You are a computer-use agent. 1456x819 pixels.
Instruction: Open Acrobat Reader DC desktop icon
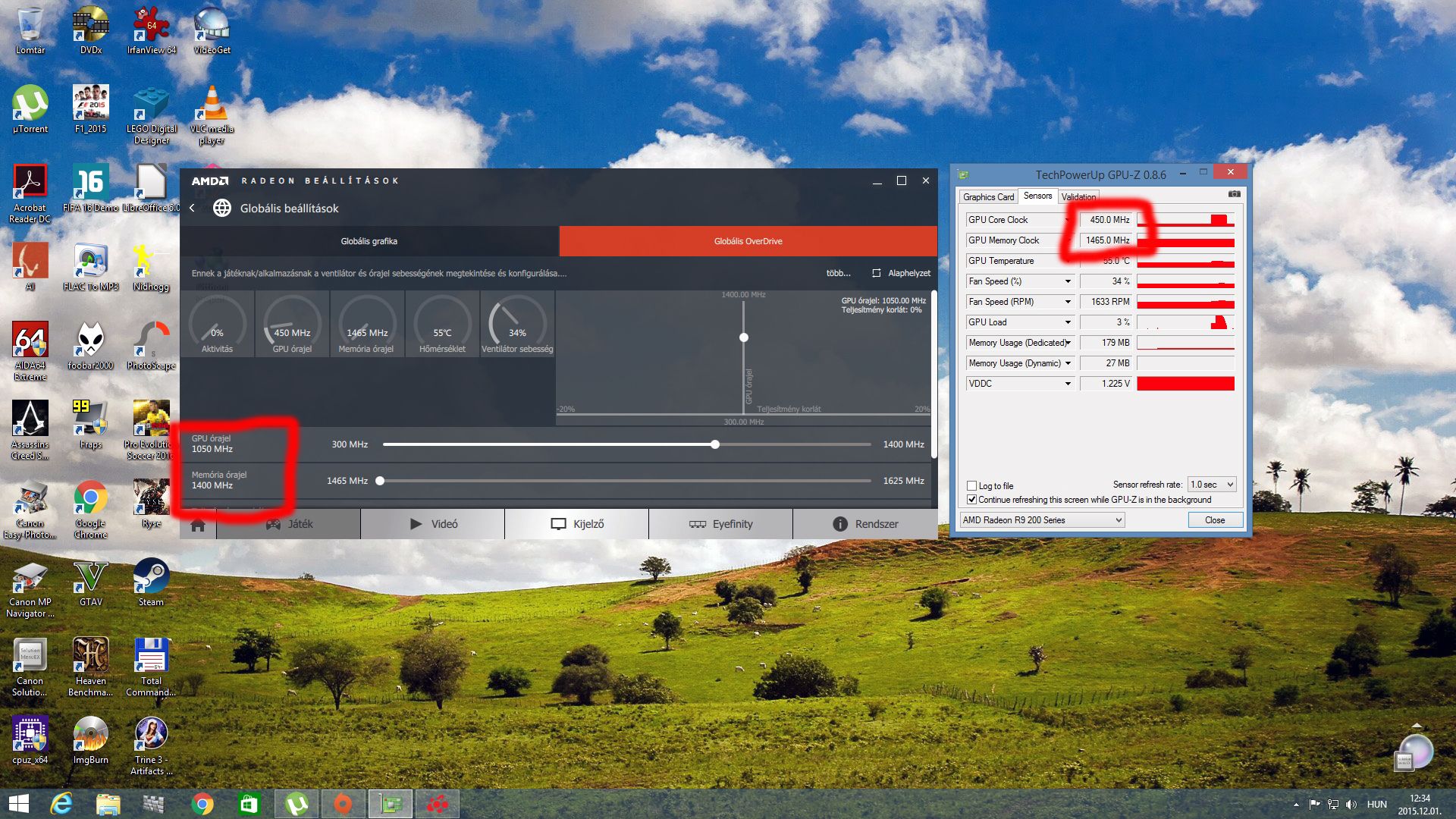(x=30, y=194)
